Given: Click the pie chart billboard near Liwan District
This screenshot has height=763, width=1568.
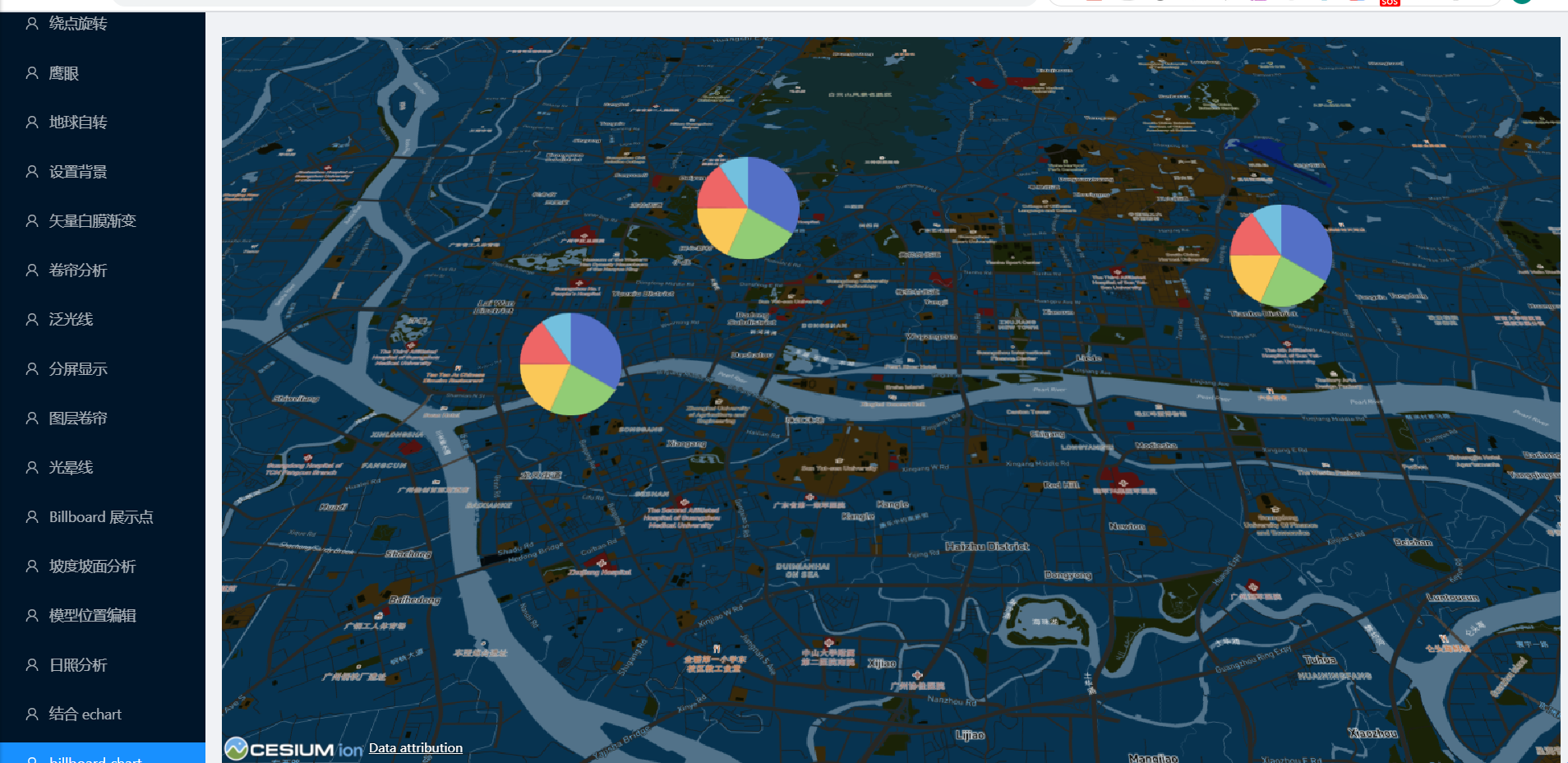Looking at the screenshot, I should click(x=570, y=364).
